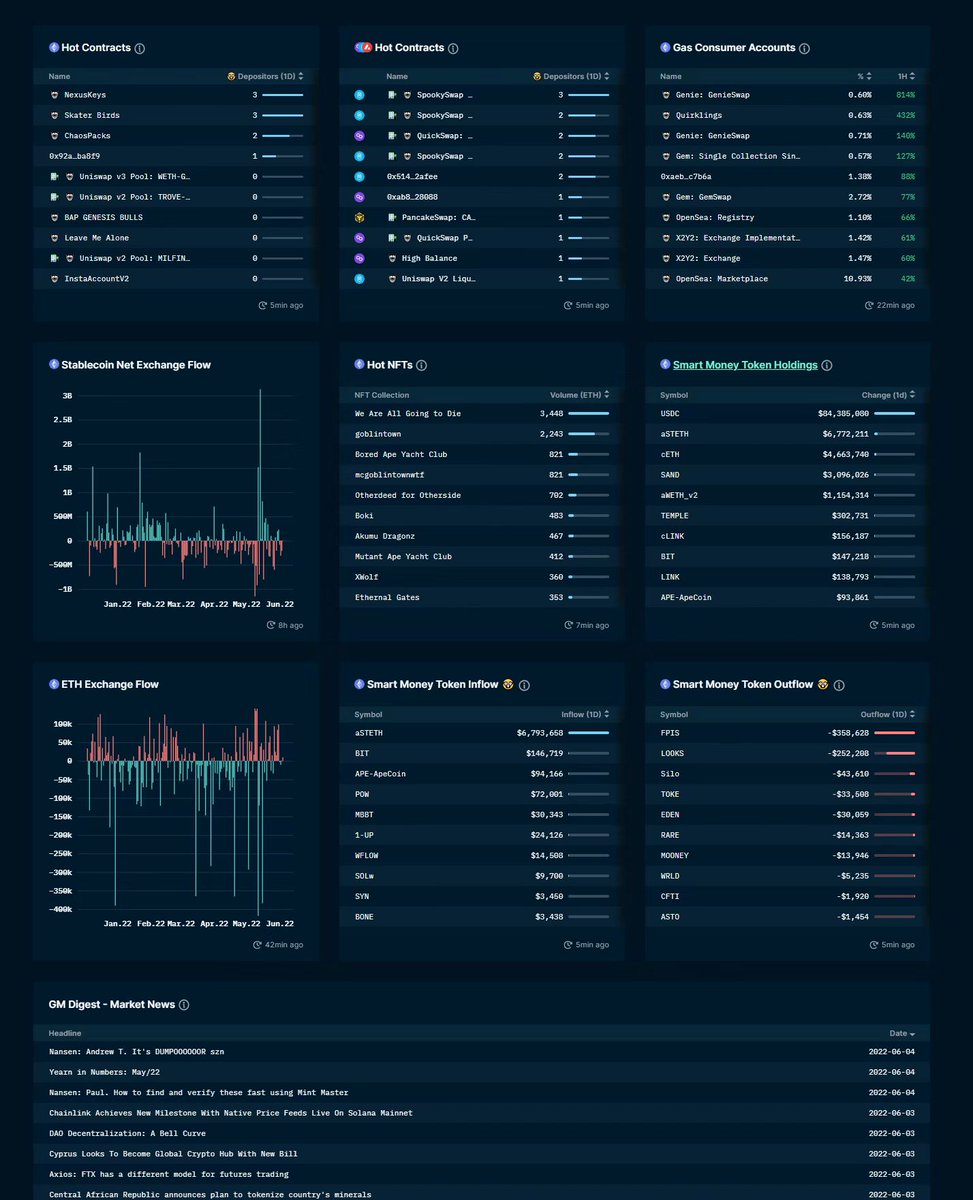Sort Gas Consumer Accounts by % column

coord(866,76)
